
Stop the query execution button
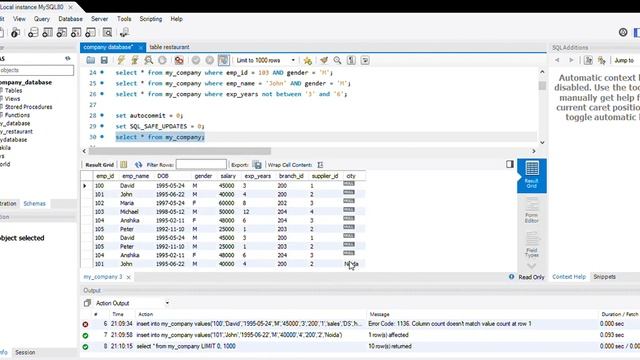(162, 60)
